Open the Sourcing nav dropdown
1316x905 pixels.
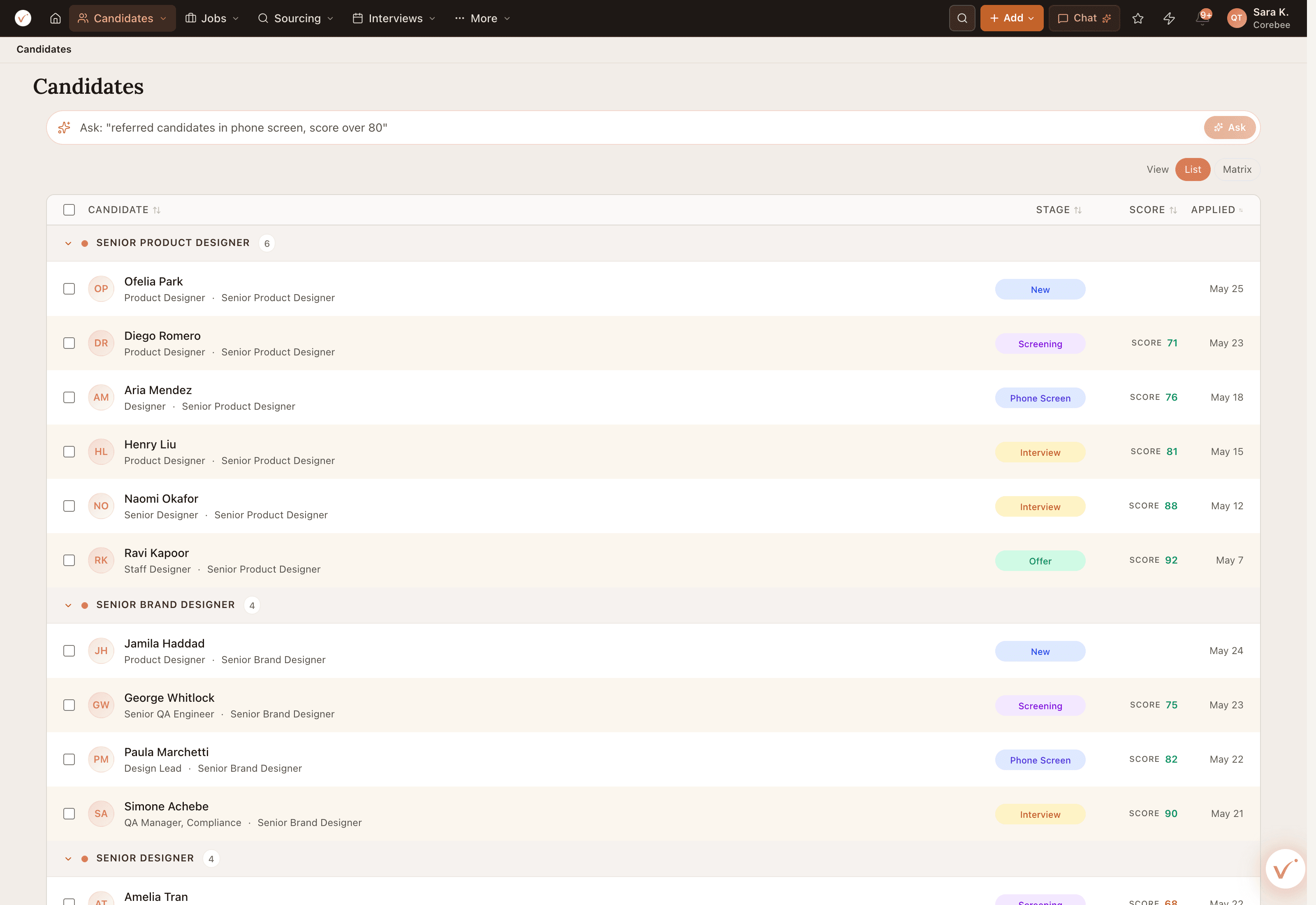(x=295, y=18)
